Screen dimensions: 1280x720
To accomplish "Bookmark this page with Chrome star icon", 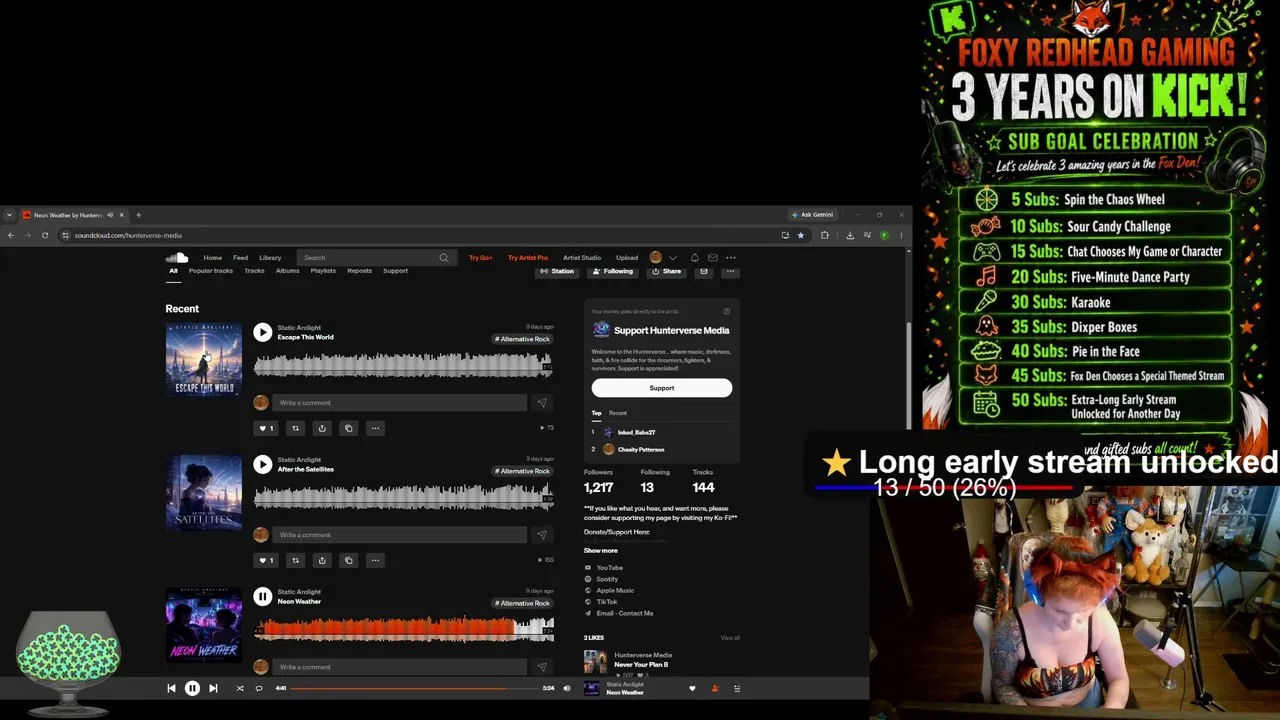I will tap(801, 235).
